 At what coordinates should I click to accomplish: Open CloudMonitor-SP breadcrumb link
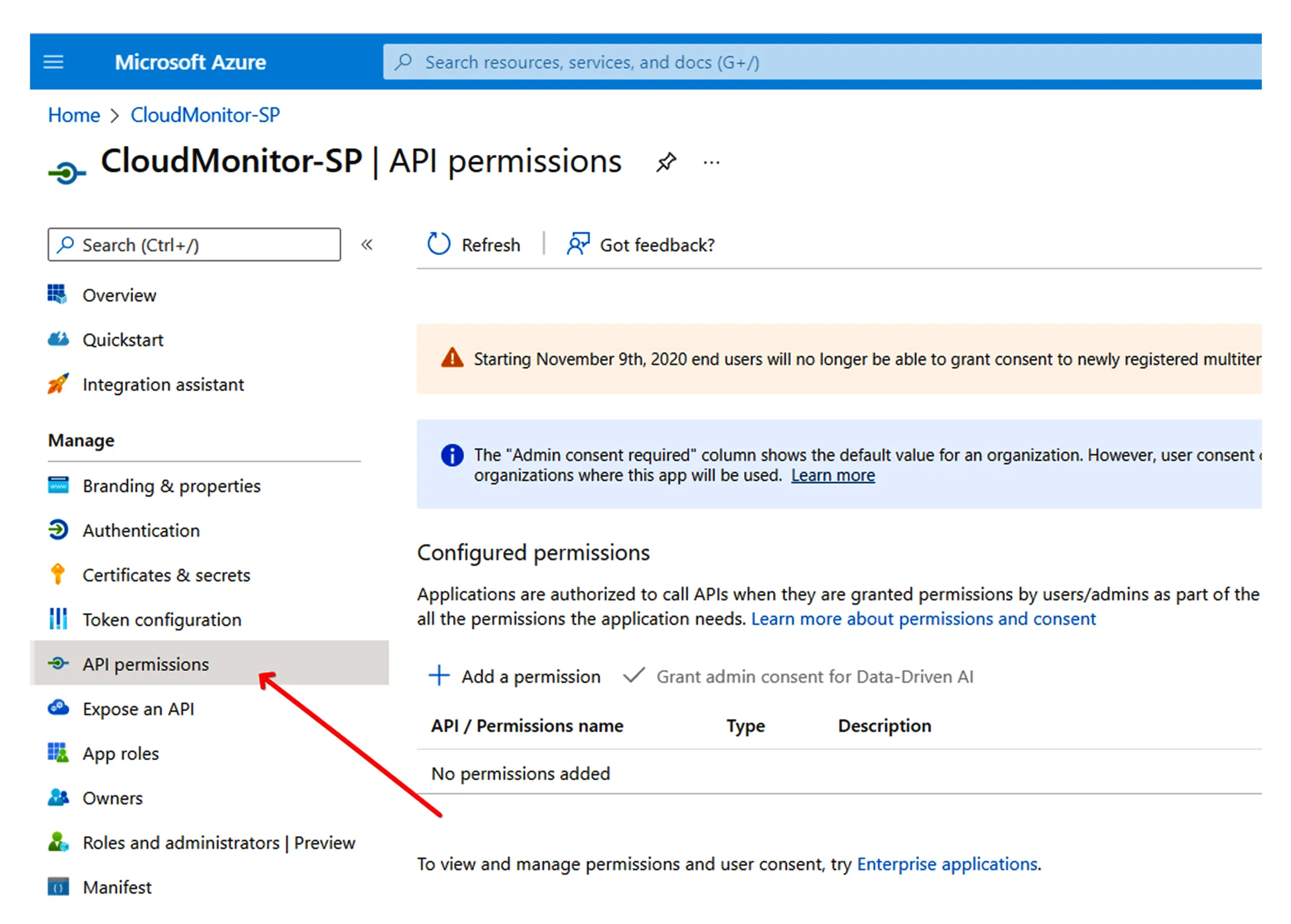[x=205, y=115]
